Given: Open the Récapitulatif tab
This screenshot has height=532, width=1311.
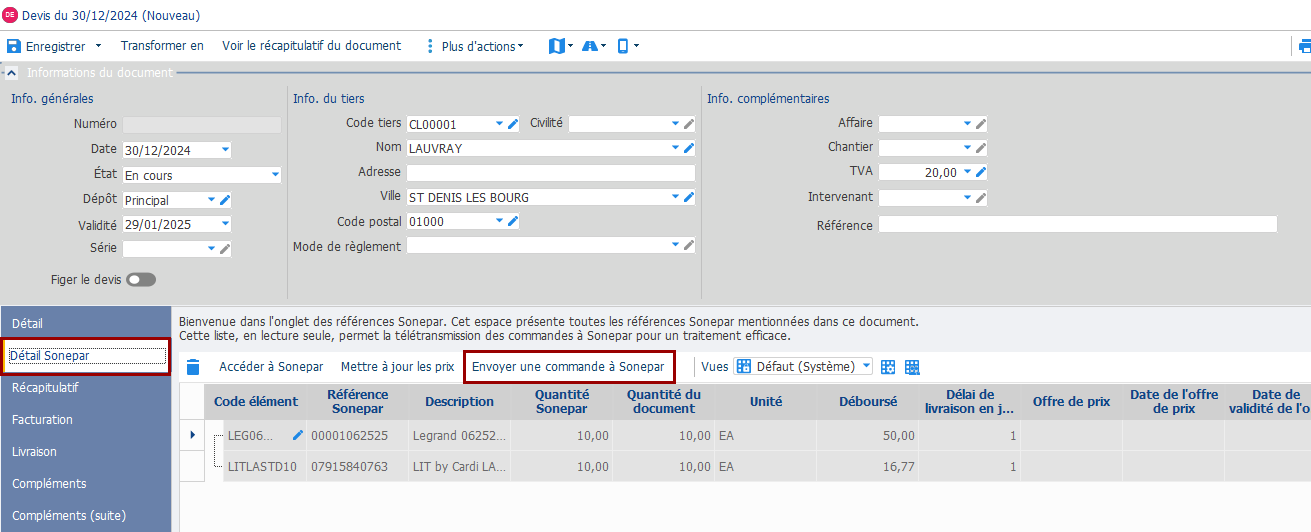Looking at the screenshot, I should click(x=86, y=387).
